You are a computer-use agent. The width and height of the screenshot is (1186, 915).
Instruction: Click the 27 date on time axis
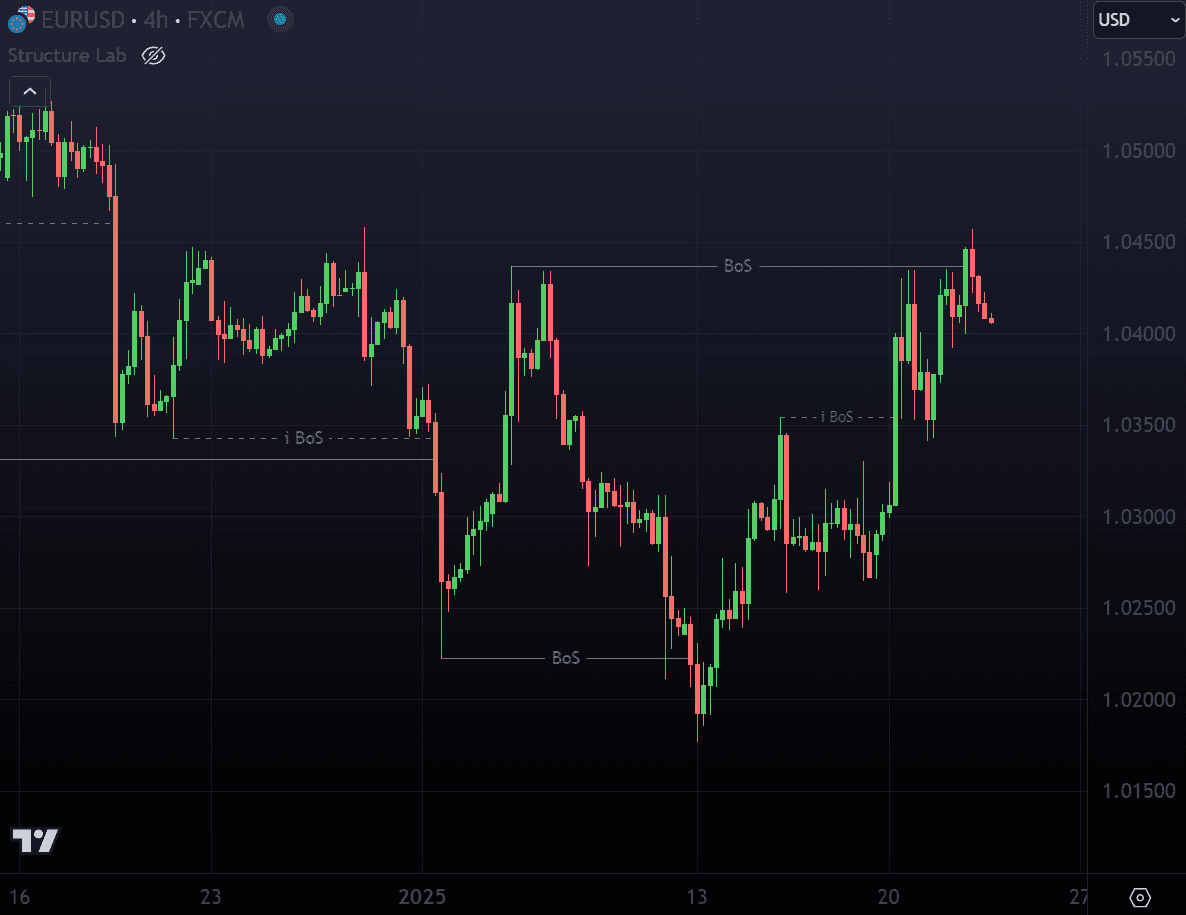point(1078,897)
